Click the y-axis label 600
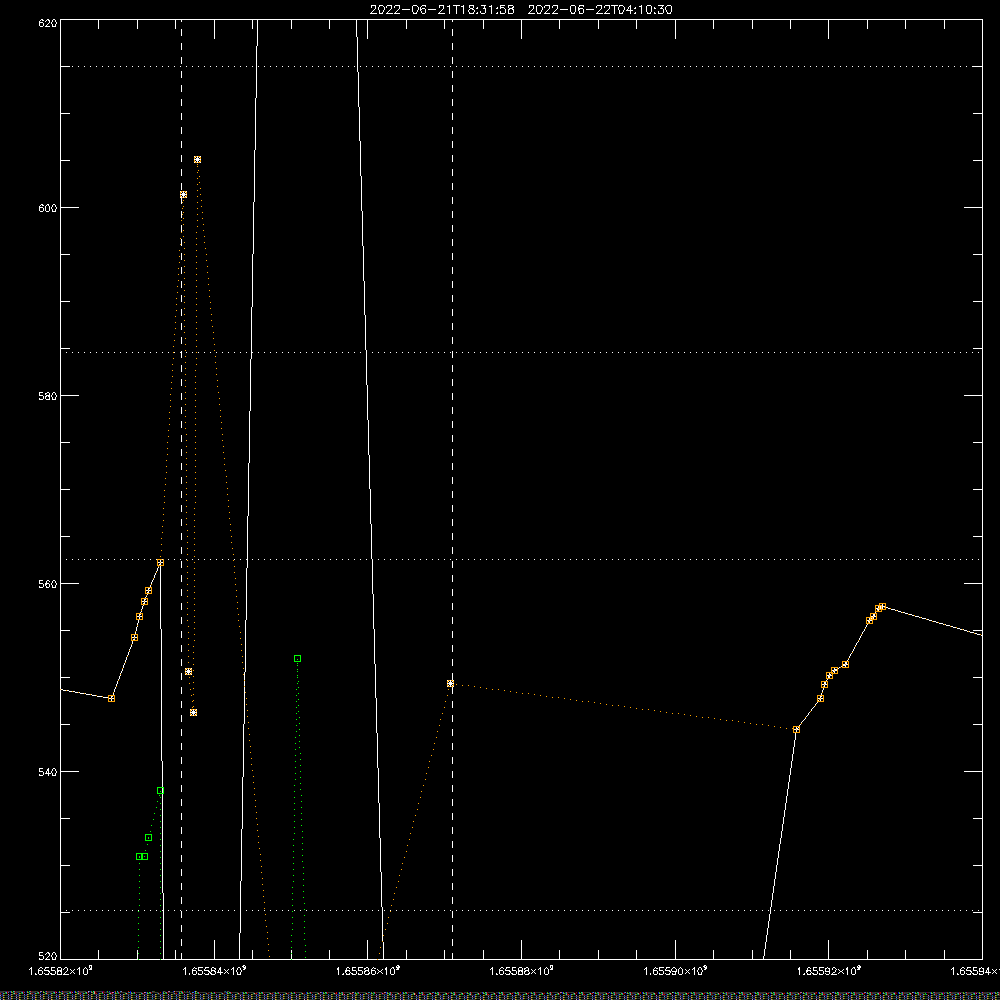Viewport: 1000px width, 1000px height. point(48,208)
